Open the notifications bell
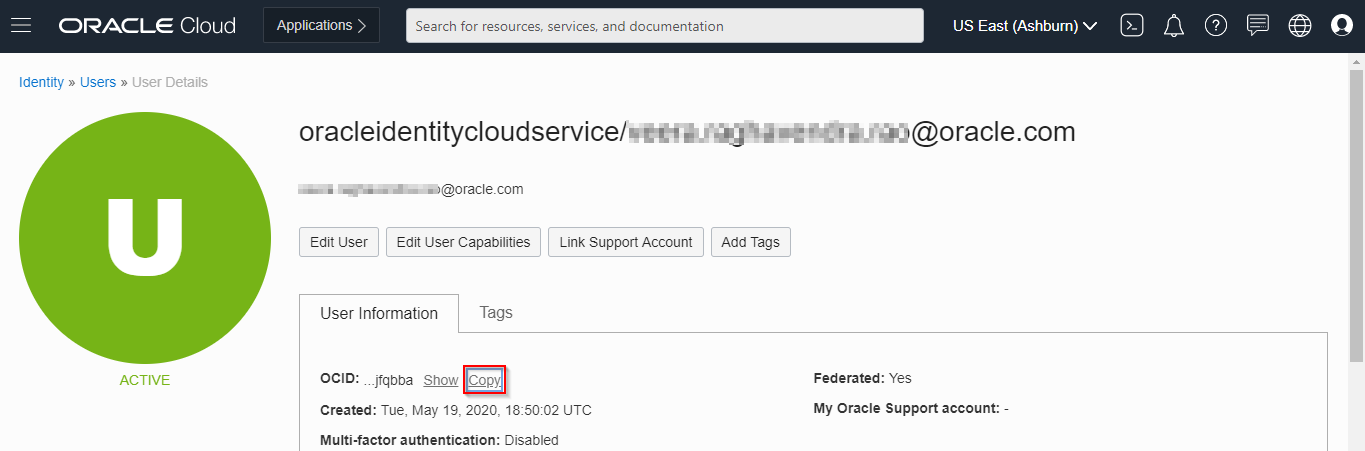The height and width of the screenshot is (451, 1365). (x=1174, y=26)
